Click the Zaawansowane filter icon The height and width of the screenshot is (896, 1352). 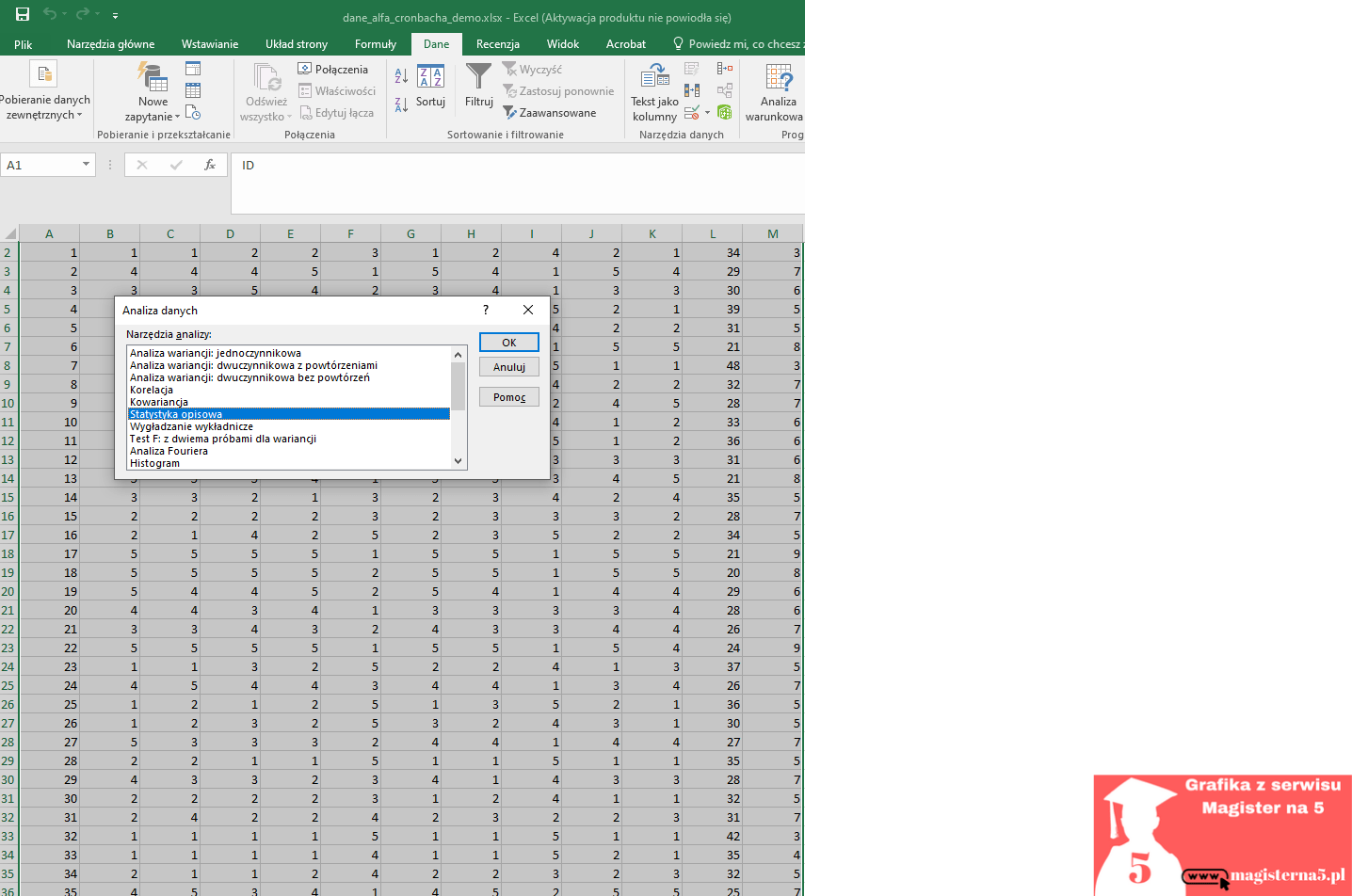510,113
